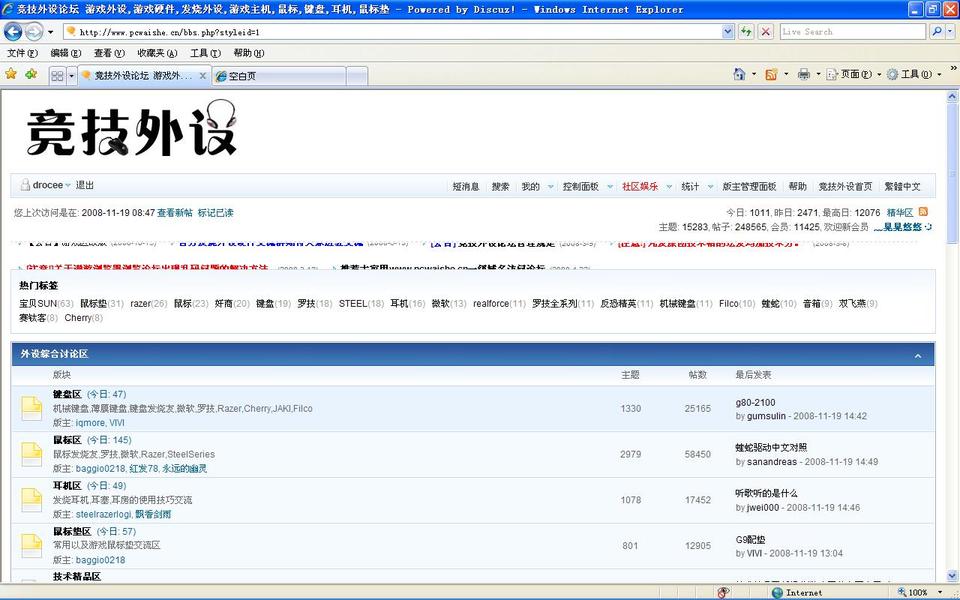Viewport: 960px width, 600px height.
Task: Click the Favorites Center star icon
Action: (x=11, y=75)
